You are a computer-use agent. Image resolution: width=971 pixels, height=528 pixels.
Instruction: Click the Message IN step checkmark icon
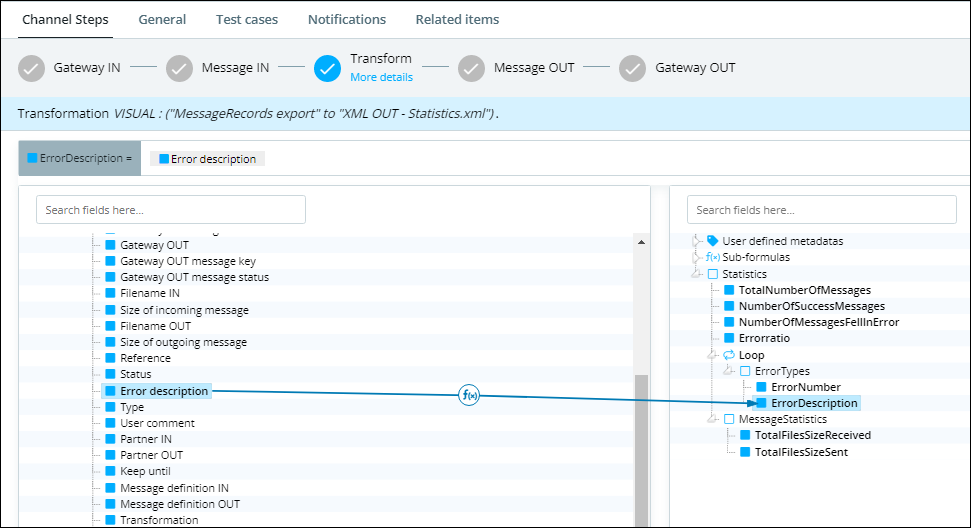tap(179, 68)
